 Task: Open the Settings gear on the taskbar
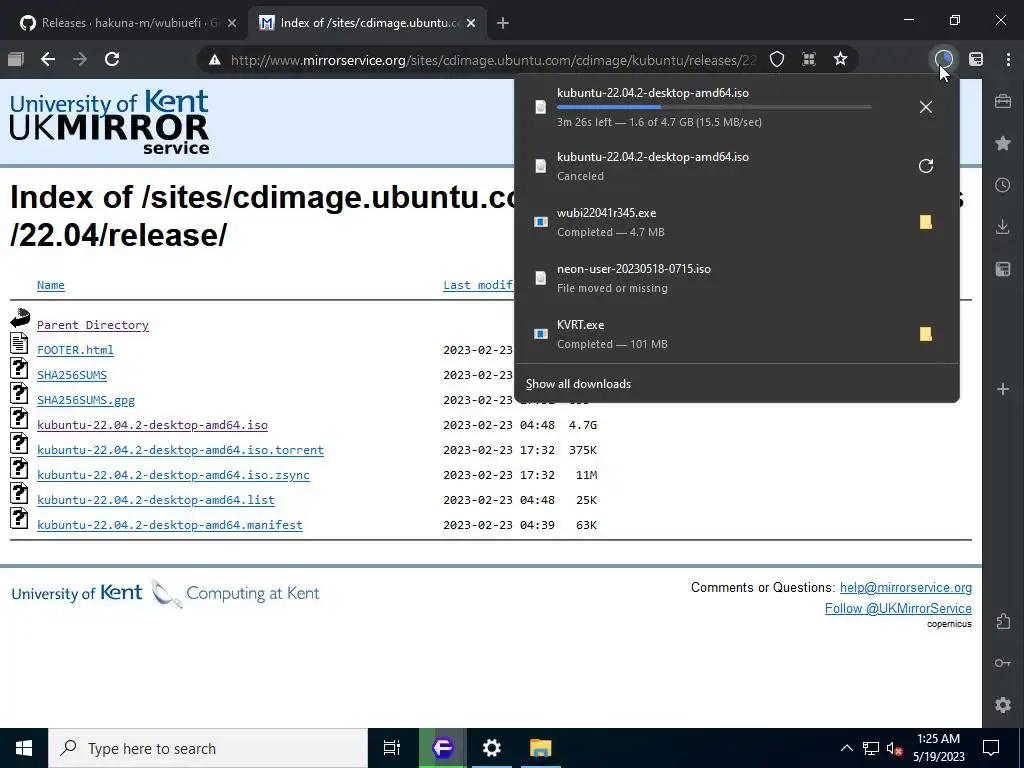[491, 748]
